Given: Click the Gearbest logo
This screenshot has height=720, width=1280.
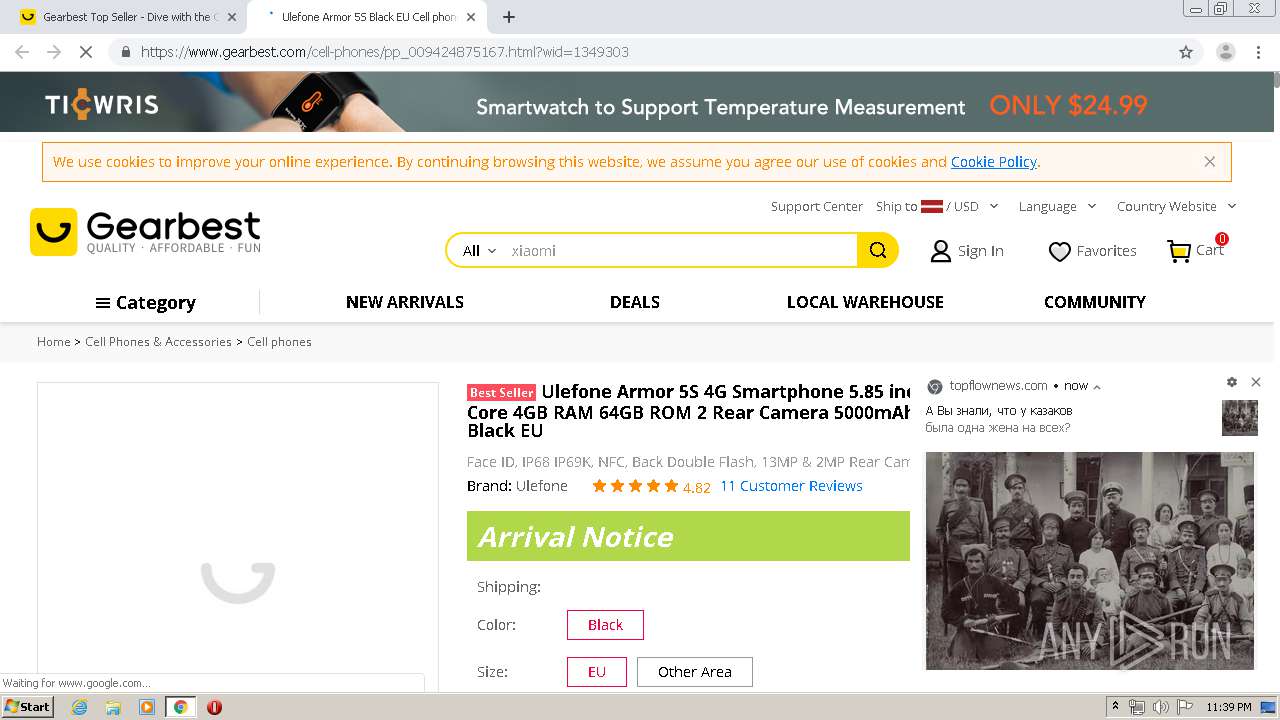Looking at the screenshot, I should tap(146, 232).
